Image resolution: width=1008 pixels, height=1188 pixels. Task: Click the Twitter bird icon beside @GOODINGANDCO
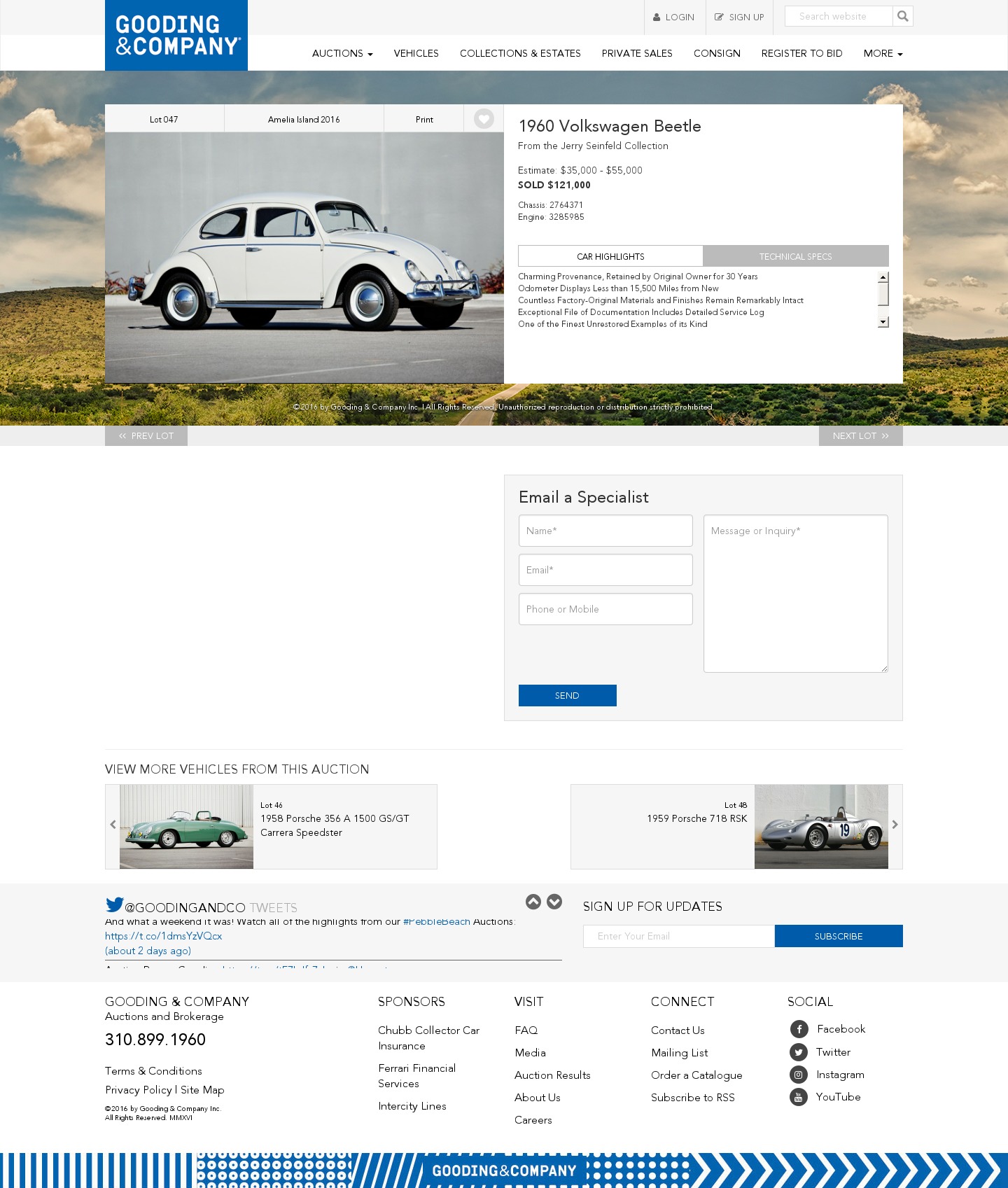[115, 904]
